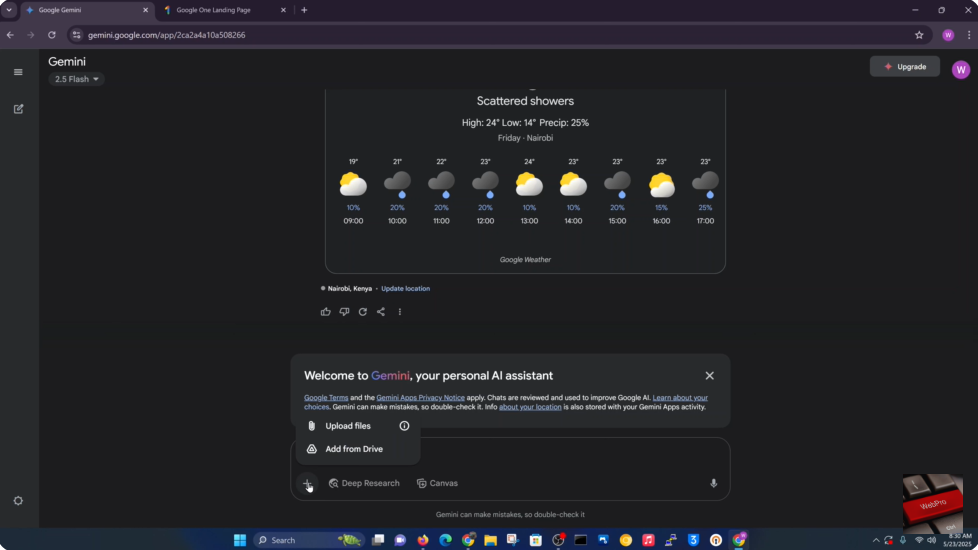Viewport: 978px width, 550px height.
Task: Close the Google Gemini tab
Action: pos(145,10)
